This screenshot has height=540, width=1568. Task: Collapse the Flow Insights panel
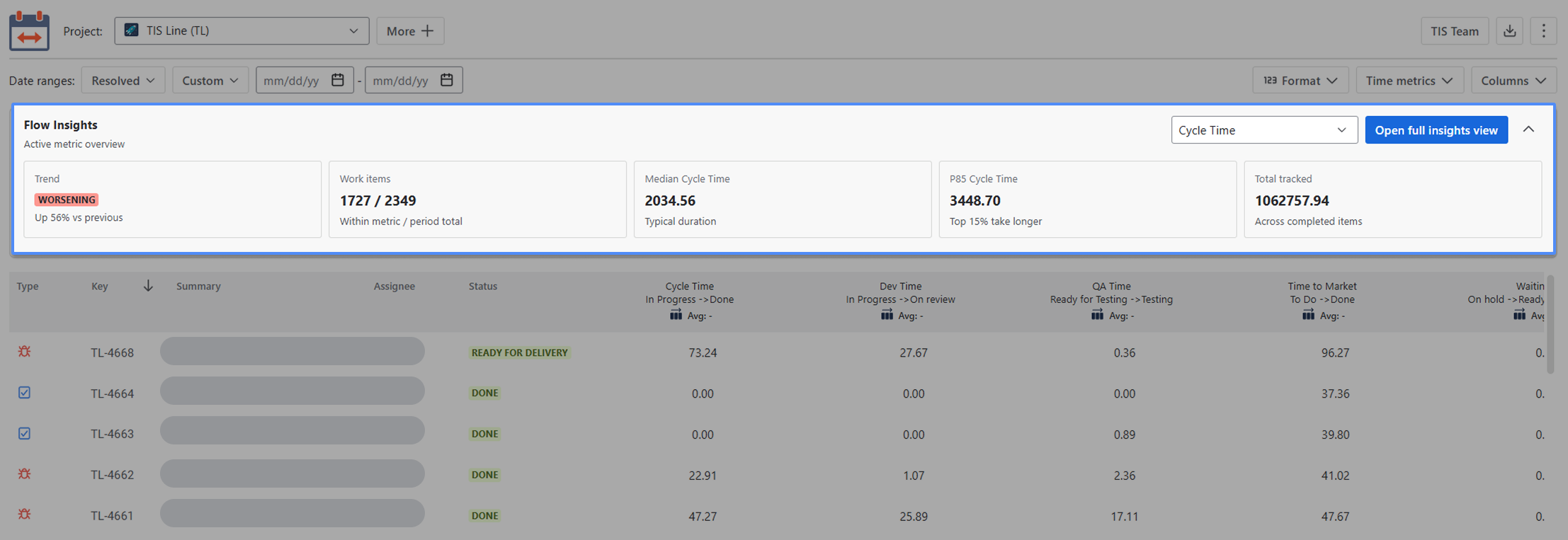tap(1528, 130)
